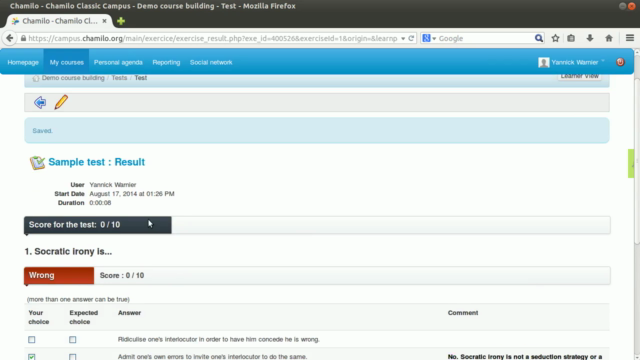Click answer text Ridiculise one's interlocutor
Image resolution: width=640 pixels, height=360 pixels.
coord(219,339)
